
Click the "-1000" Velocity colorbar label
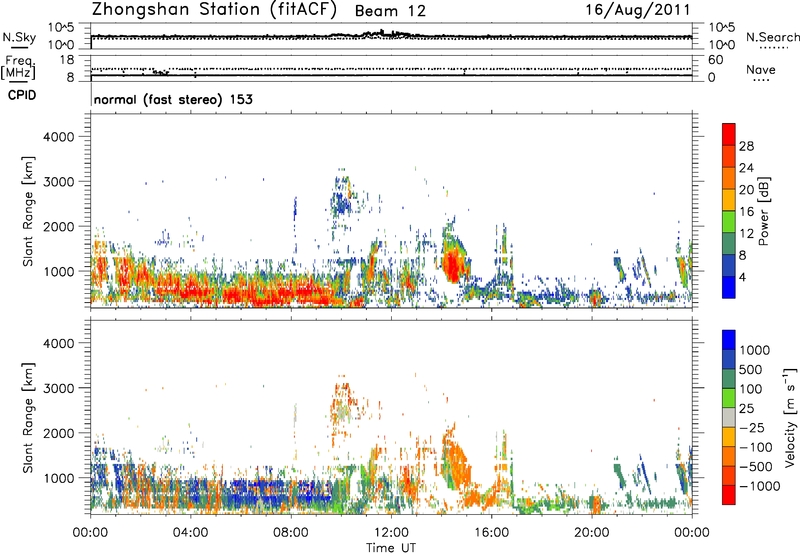[x=759, y=486]
